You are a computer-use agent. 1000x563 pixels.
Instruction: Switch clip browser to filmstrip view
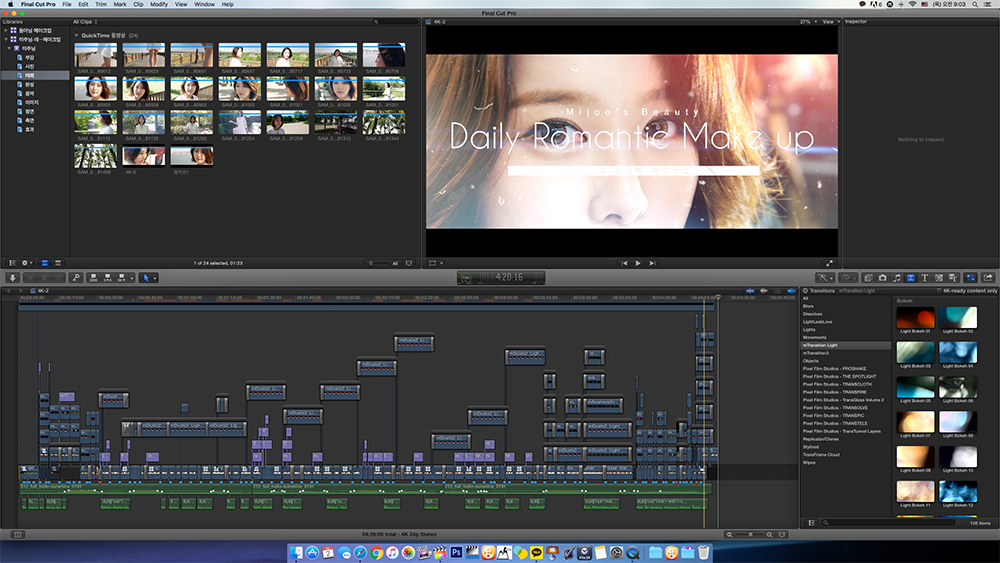pyautogui.click(x=45, y=263)
